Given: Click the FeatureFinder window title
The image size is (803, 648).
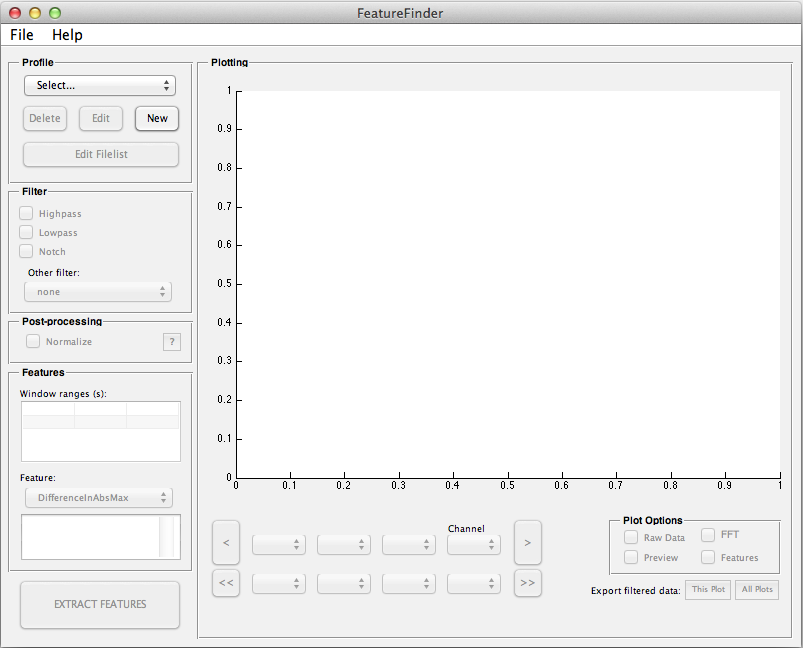Looking at the screenshot, I should 400,13.
